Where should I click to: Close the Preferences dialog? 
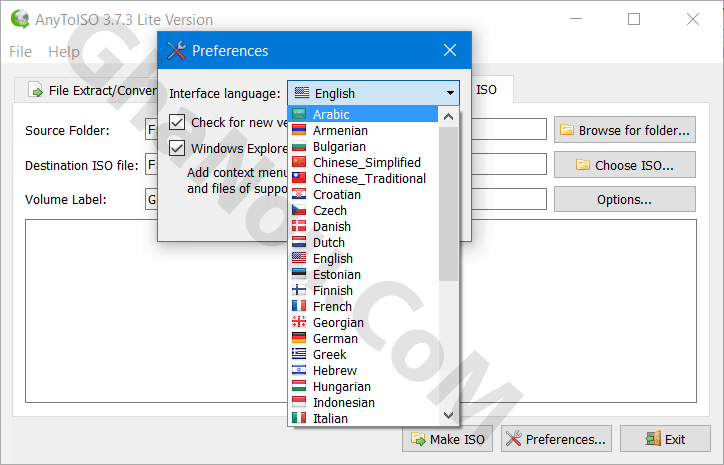click(450, 50)
